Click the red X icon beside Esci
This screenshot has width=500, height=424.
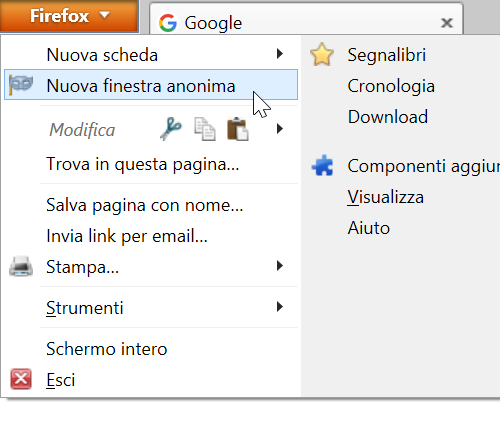coord(21,379)
